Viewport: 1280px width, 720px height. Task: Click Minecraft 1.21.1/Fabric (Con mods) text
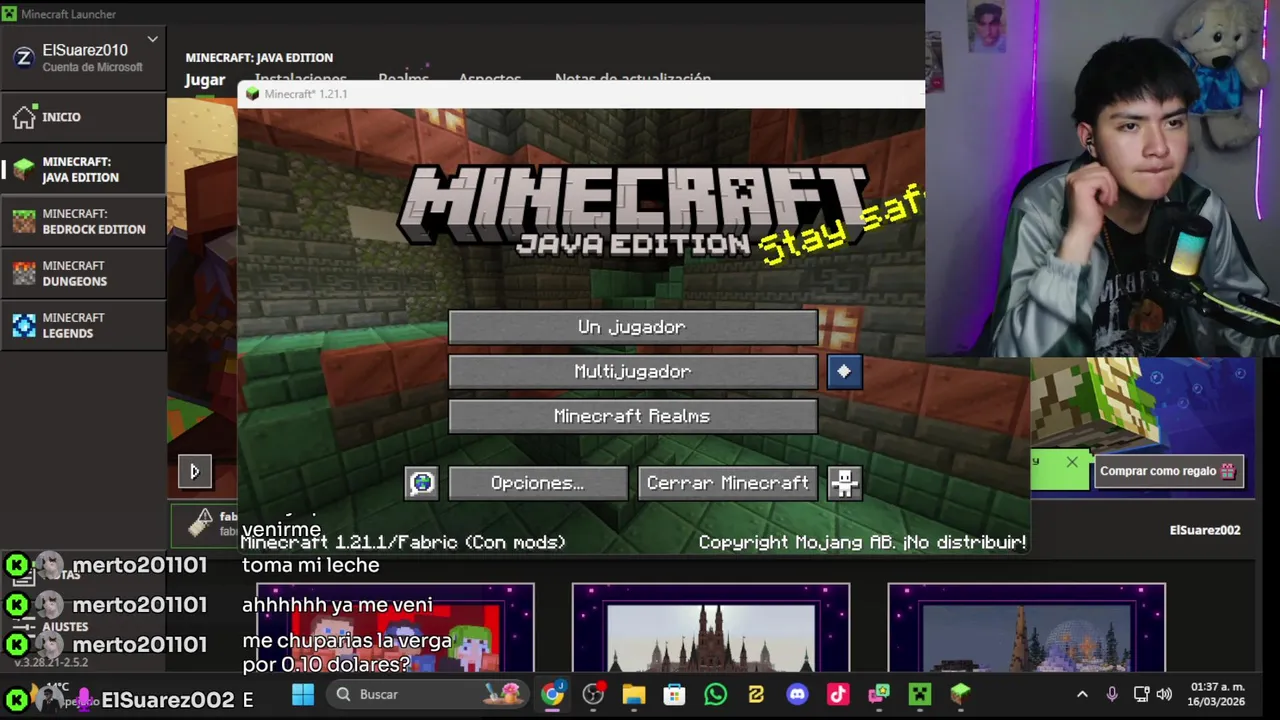(403, 542)
